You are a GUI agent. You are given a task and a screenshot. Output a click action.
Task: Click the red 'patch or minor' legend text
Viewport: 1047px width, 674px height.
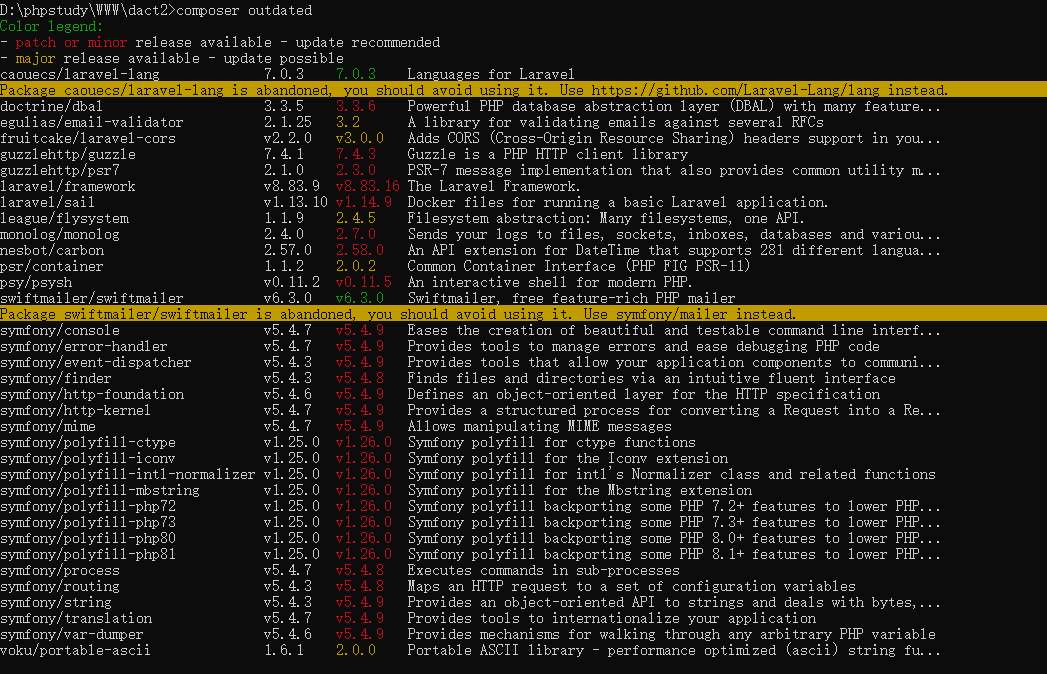71,42
